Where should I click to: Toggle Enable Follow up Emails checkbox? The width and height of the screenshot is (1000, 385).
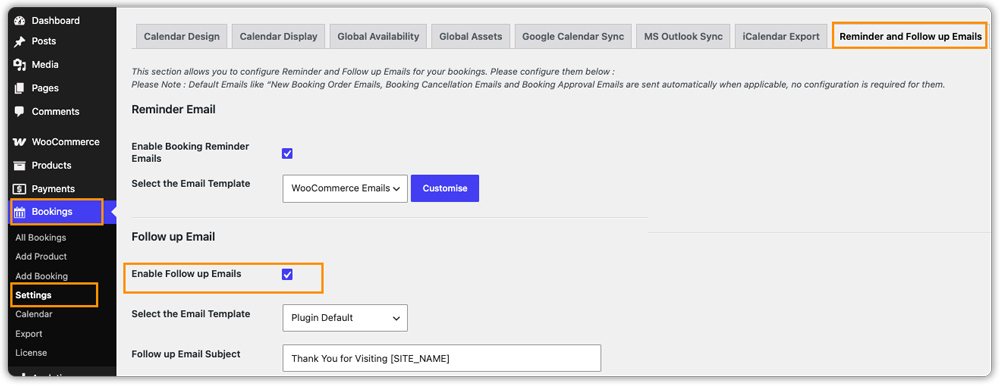tap(287, 275)
